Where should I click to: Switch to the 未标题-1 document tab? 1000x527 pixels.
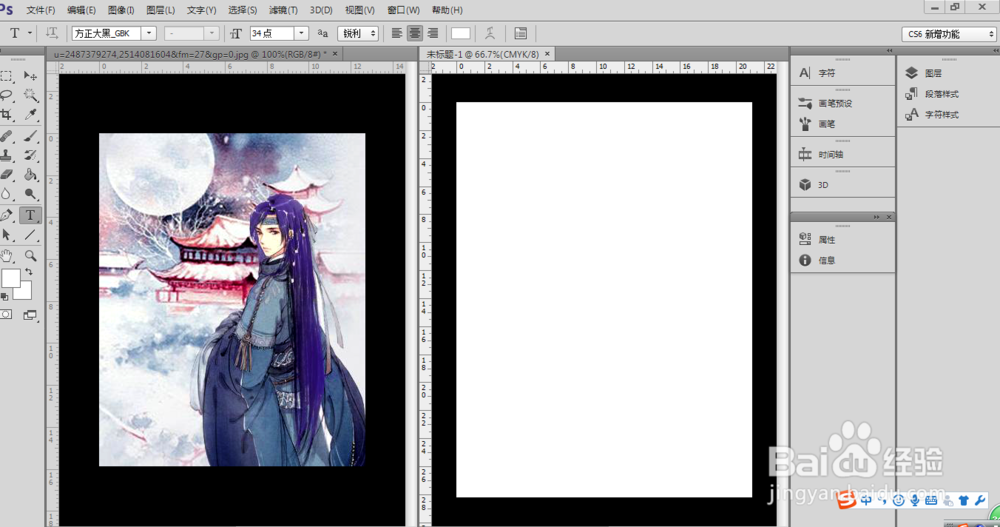pos(482,54)
